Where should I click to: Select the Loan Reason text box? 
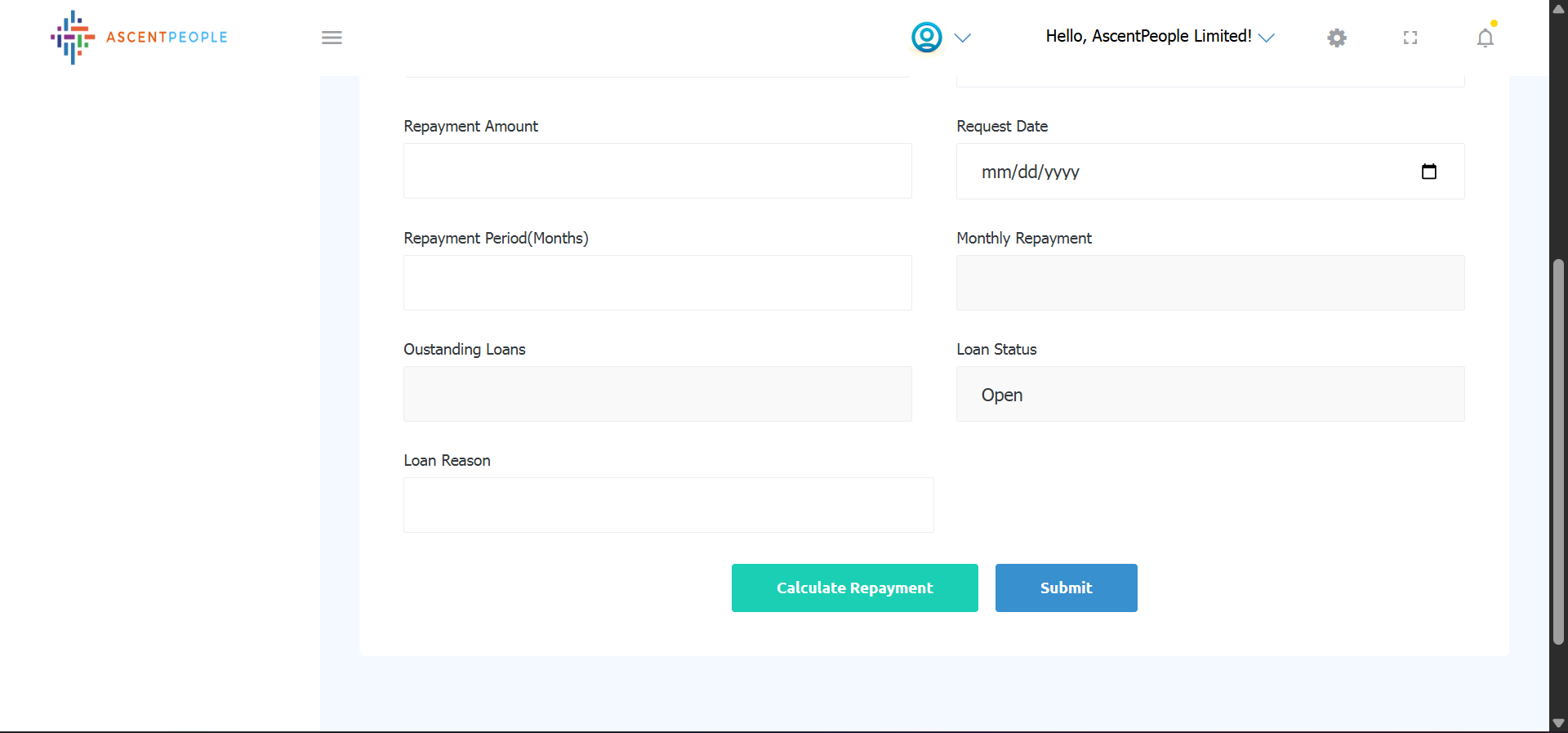tap(668, 505)
